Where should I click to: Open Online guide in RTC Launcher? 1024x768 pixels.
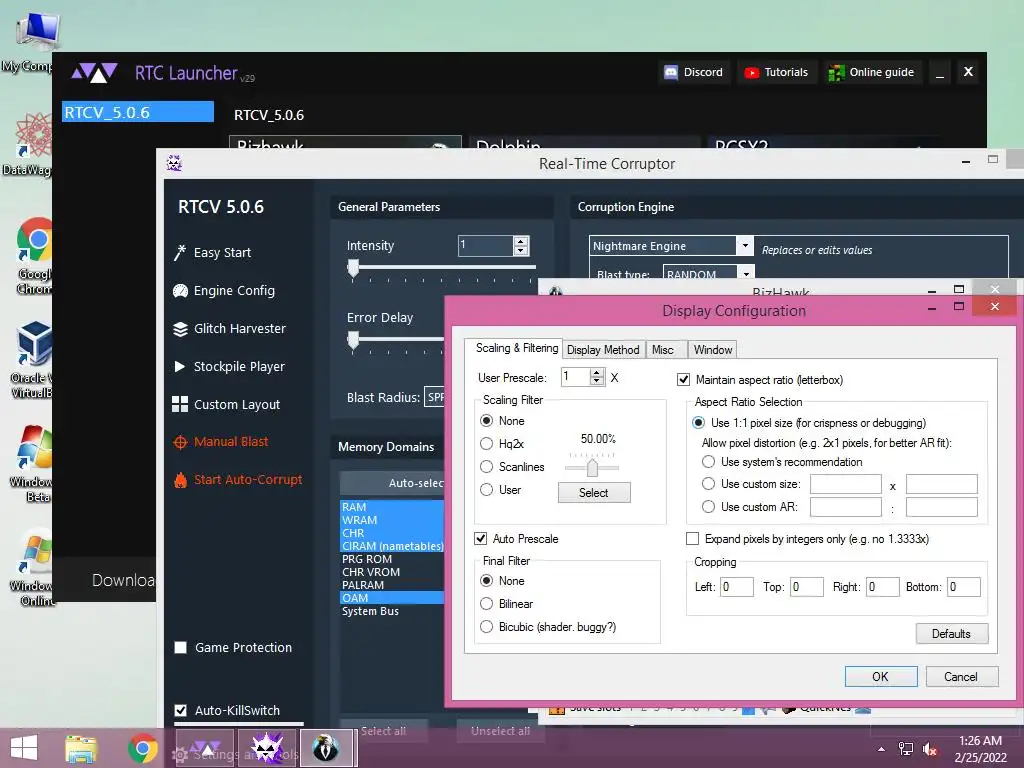(871, 72)
